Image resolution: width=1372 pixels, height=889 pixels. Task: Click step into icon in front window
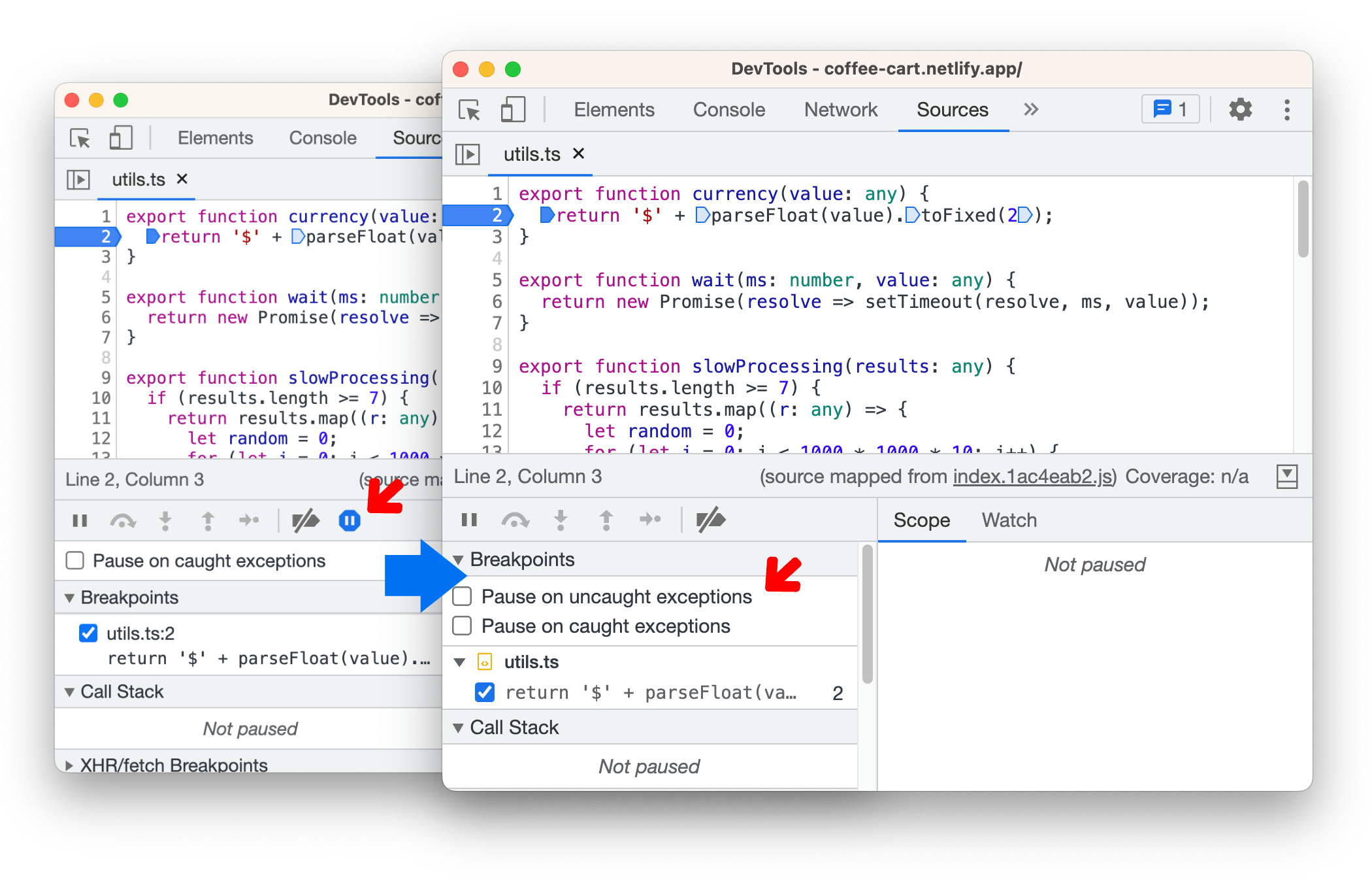click(x=561, y=520)
